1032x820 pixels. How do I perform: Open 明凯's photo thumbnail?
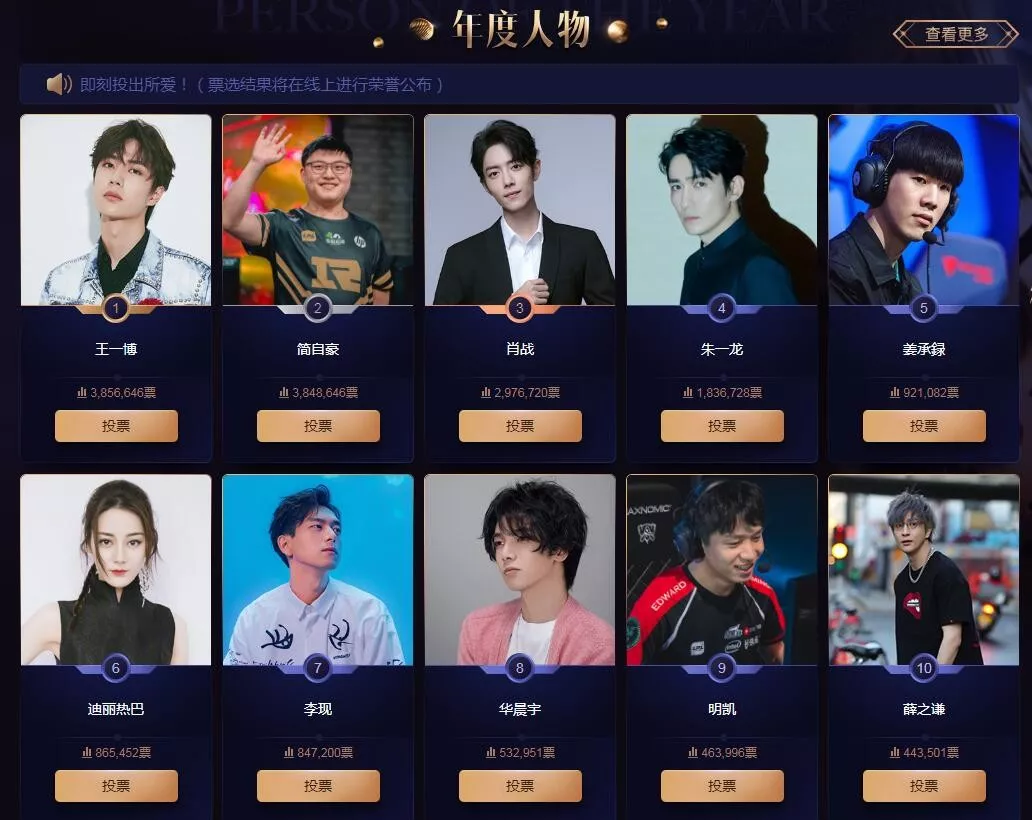(x=722, y=570)
